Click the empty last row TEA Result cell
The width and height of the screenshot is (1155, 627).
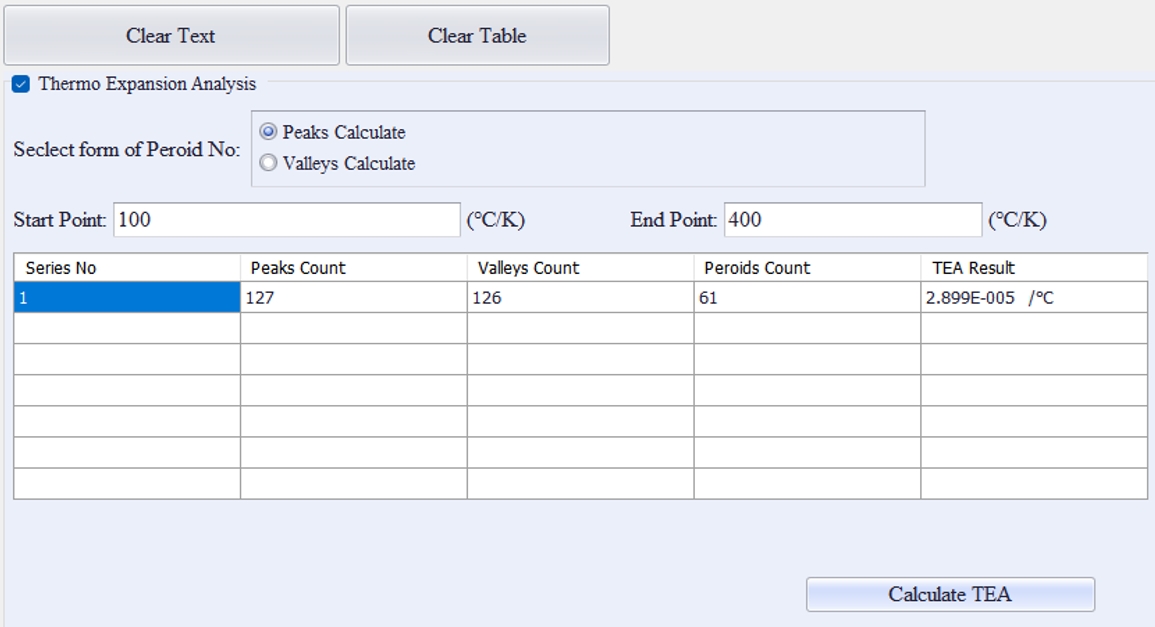pyautogui.click(x=1033, y=484)
